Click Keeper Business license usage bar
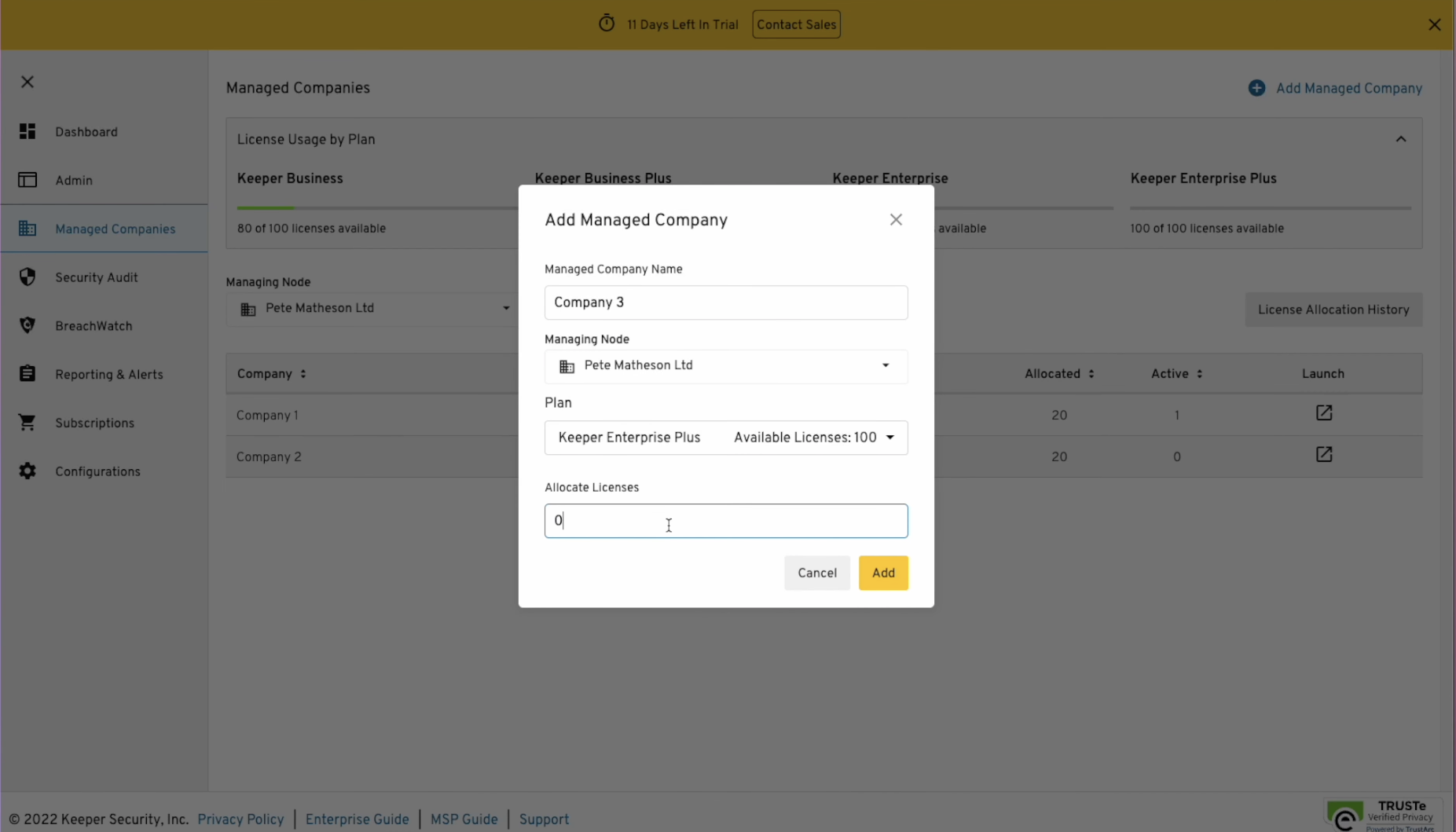 tap(377, 208)
